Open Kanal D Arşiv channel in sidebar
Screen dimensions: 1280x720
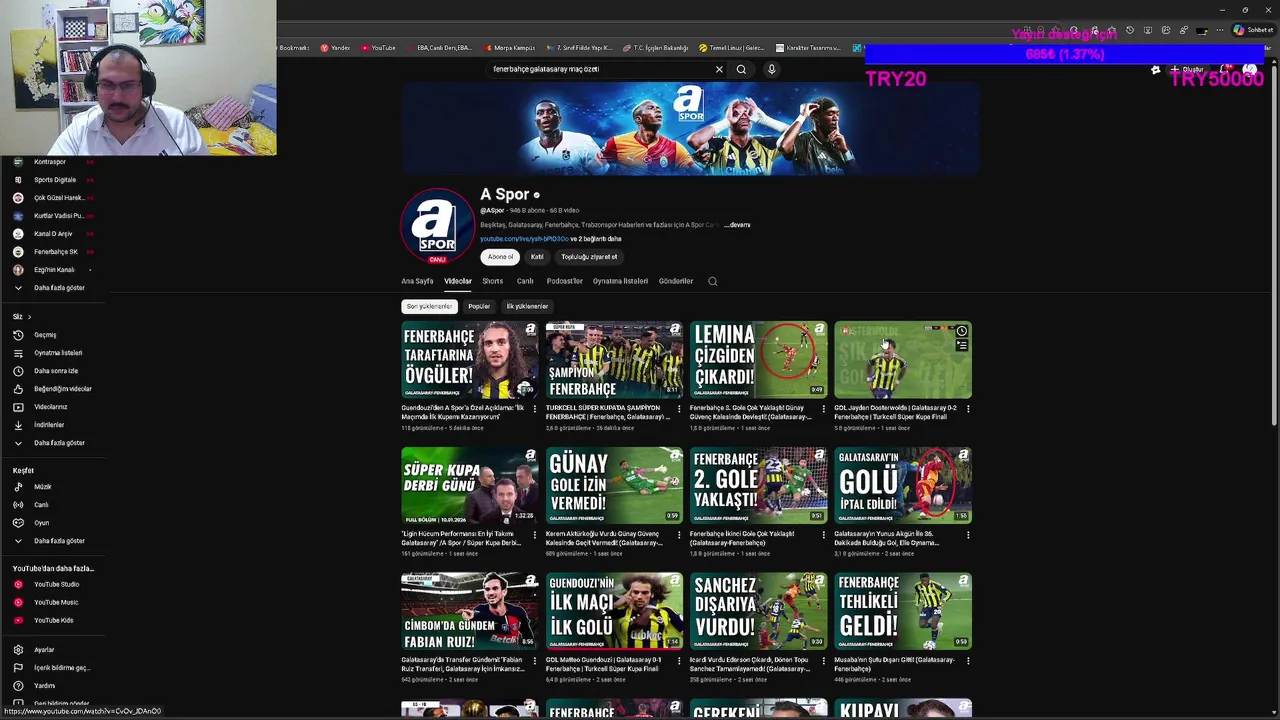pyautogui.click(x=52, y=234)
